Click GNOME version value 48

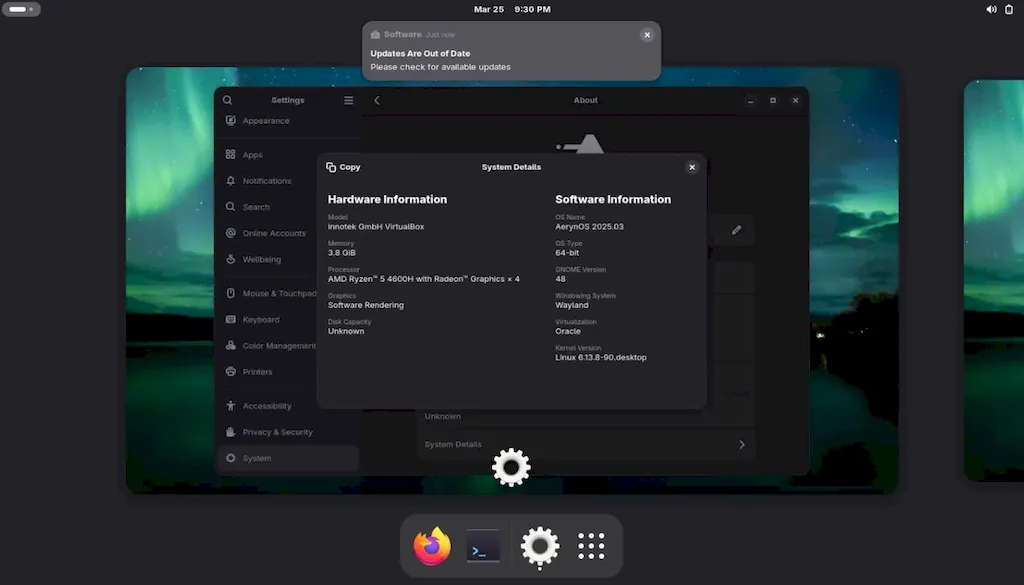pyautogui.click(x=560, y=279)
